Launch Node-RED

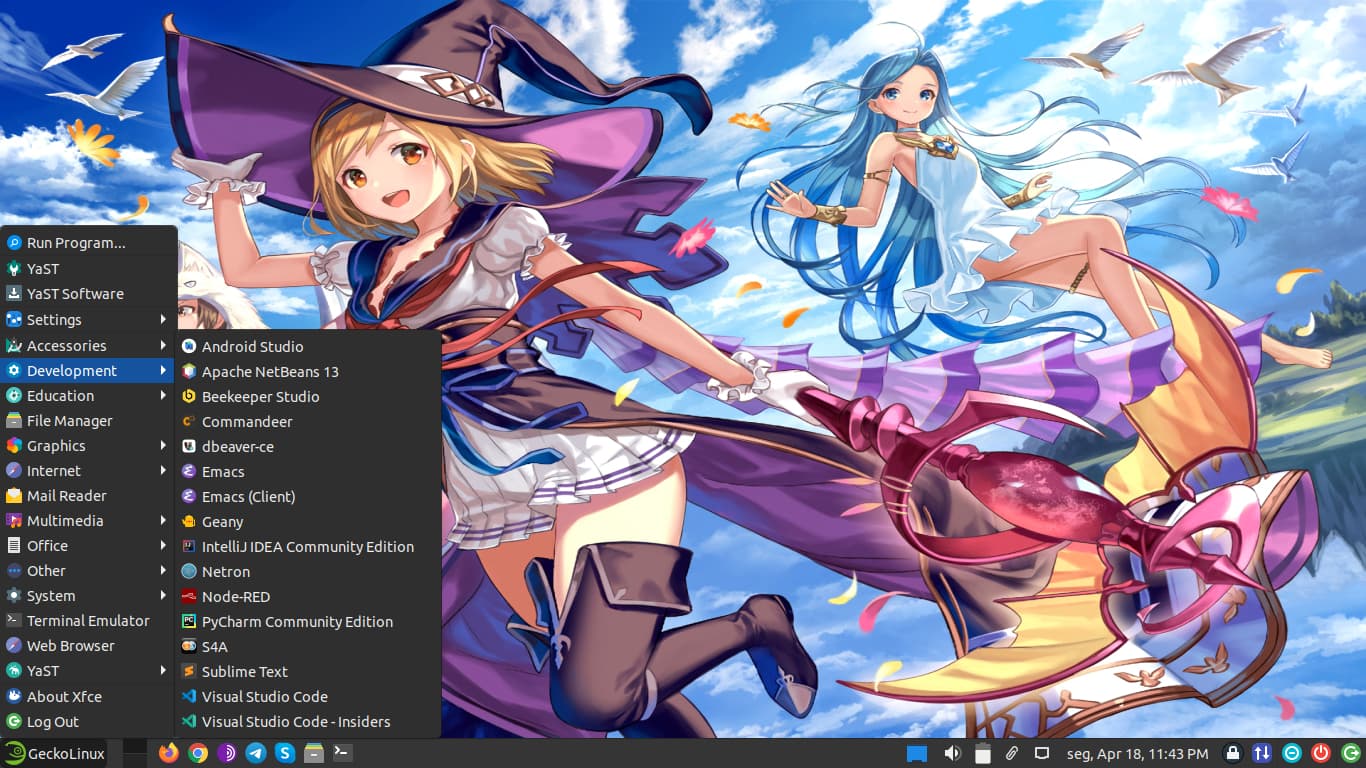click(x=308, y=596)
